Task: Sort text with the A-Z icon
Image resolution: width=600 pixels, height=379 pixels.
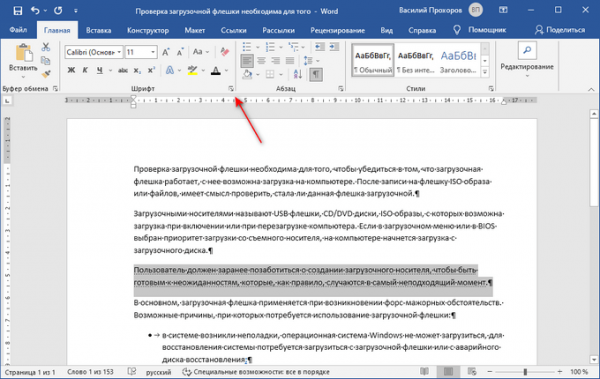Action: point(297,74)
